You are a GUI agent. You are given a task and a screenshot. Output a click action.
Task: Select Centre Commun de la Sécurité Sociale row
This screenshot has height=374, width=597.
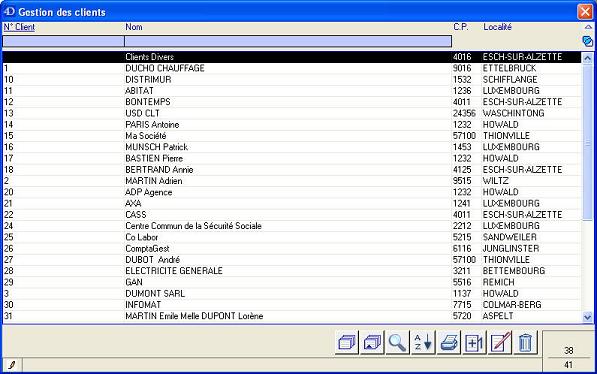point(292,226)
